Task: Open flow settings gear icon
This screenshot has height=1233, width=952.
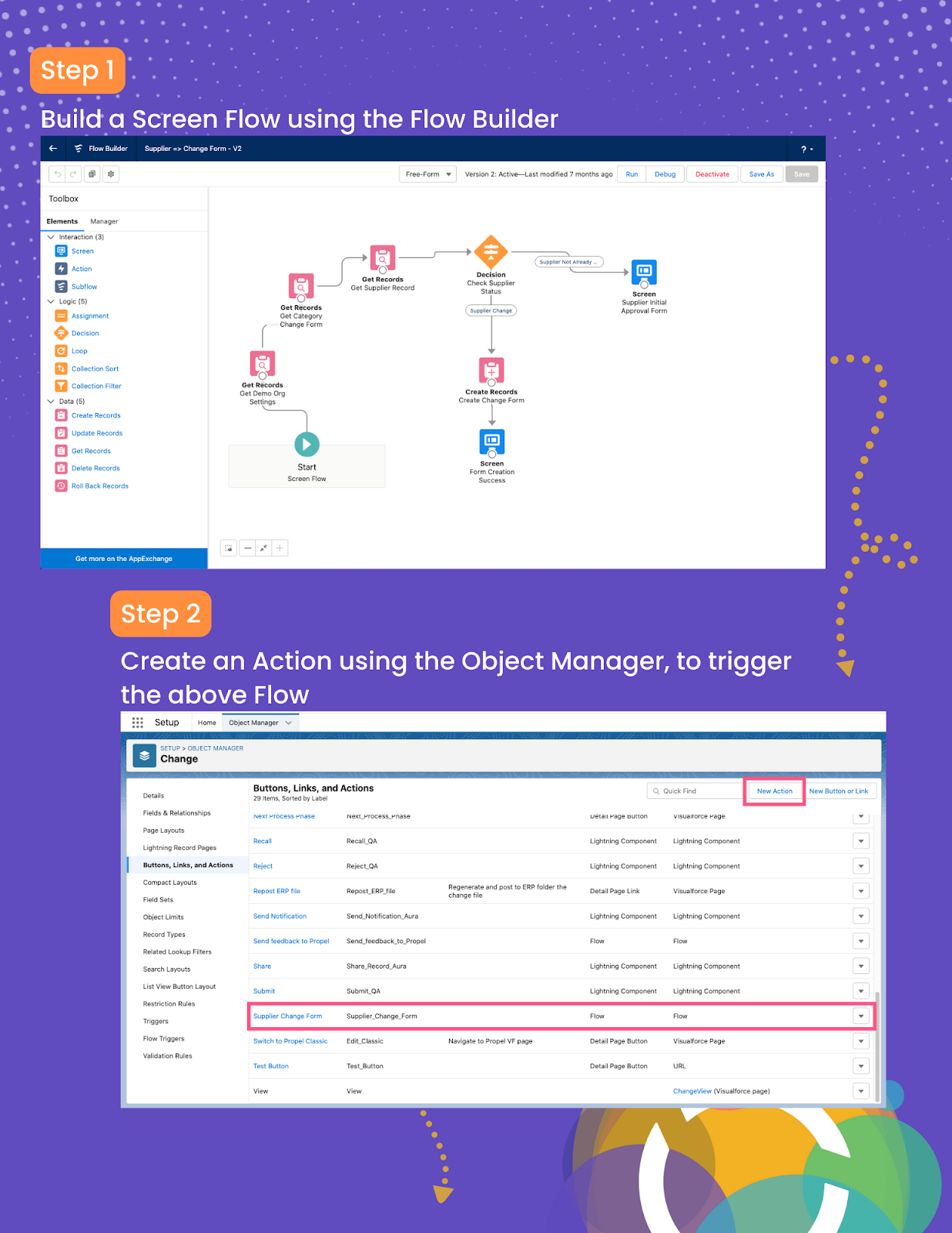Action: 111,174
